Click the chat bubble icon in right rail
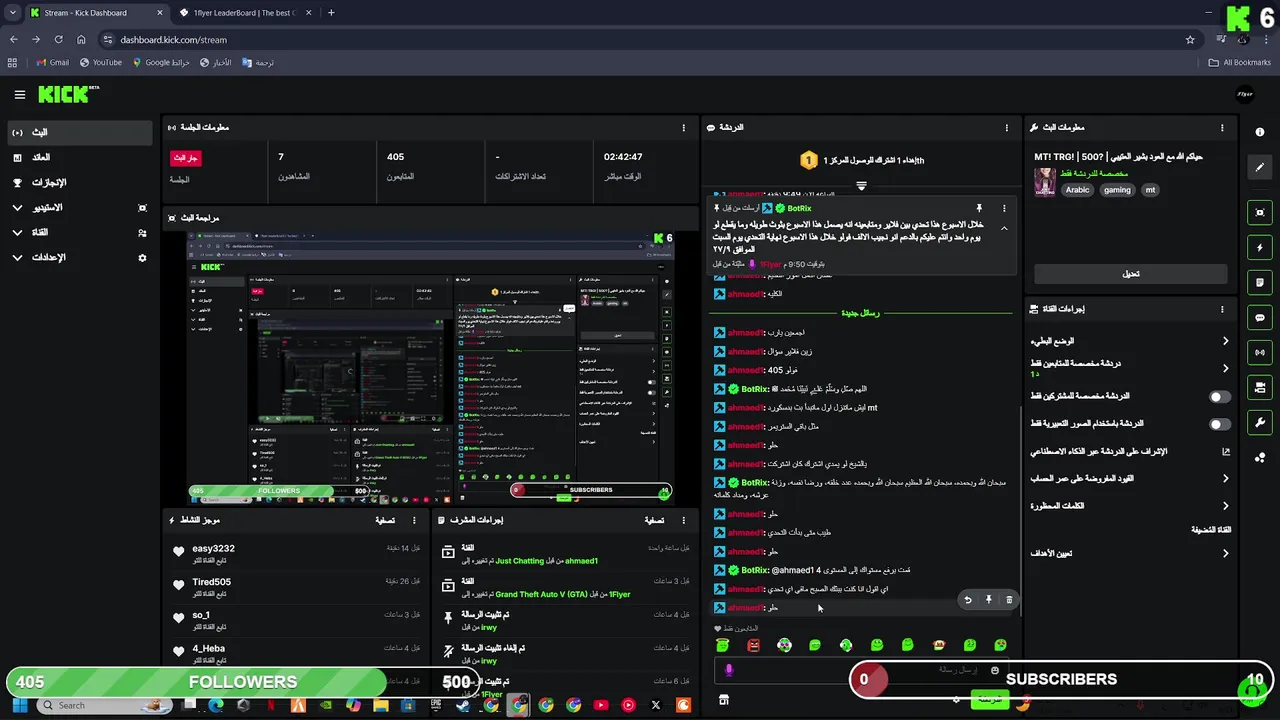 (1260, 317)
